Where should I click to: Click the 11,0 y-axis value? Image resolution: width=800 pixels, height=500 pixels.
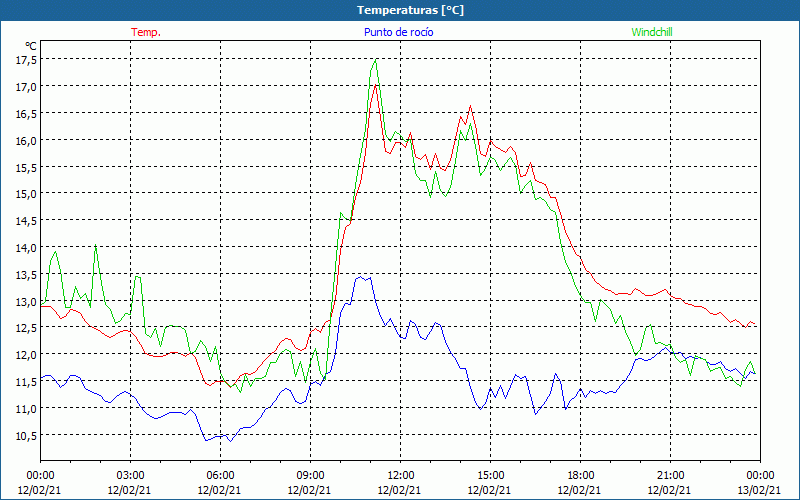[x=27, y=409]
